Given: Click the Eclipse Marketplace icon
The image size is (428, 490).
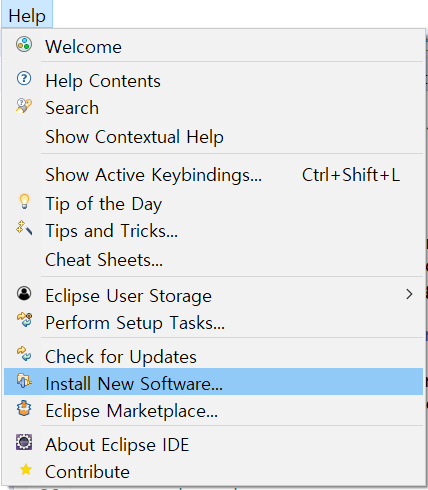Looking at the screenshot, I should pos(24,408).
